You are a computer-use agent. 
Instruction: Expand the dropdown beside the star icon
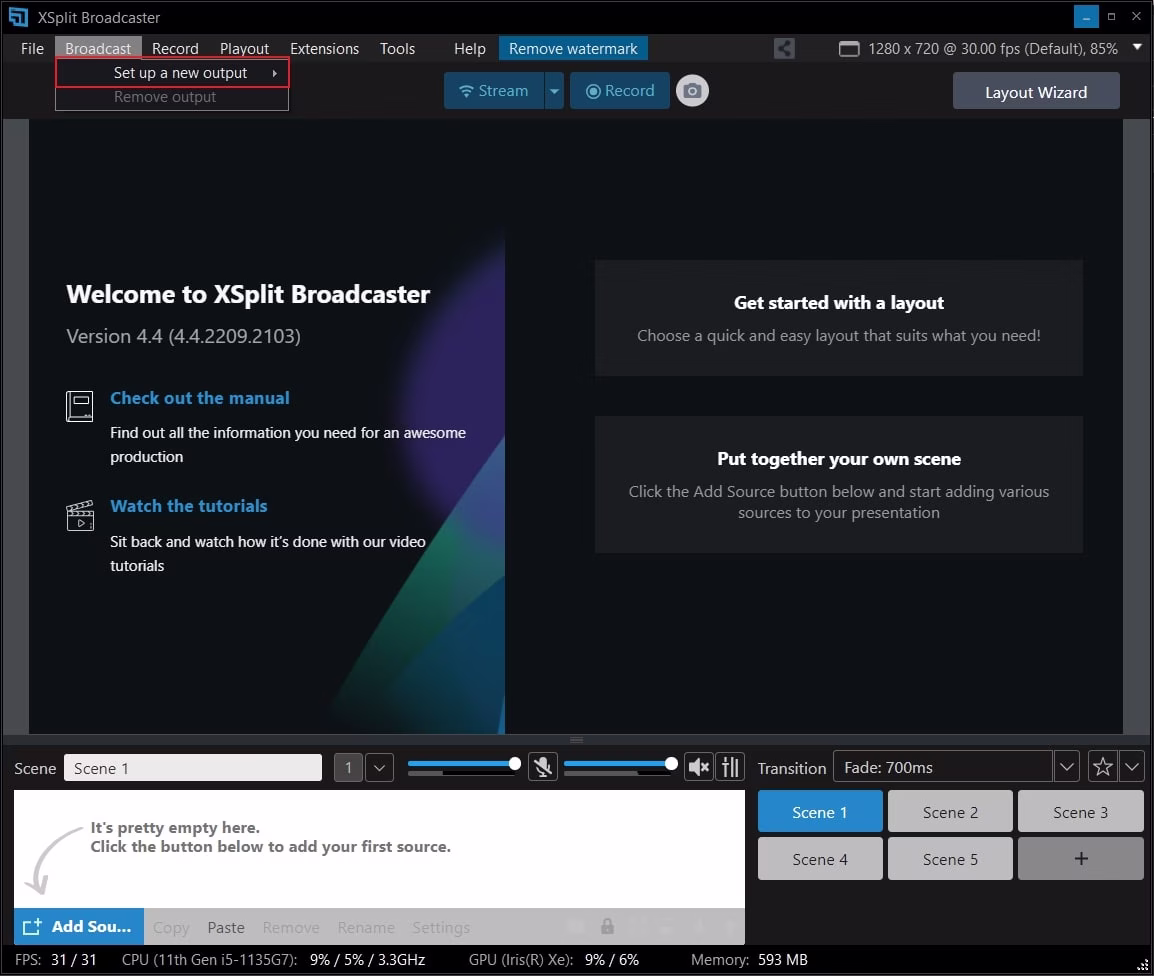click(1132, 767)
